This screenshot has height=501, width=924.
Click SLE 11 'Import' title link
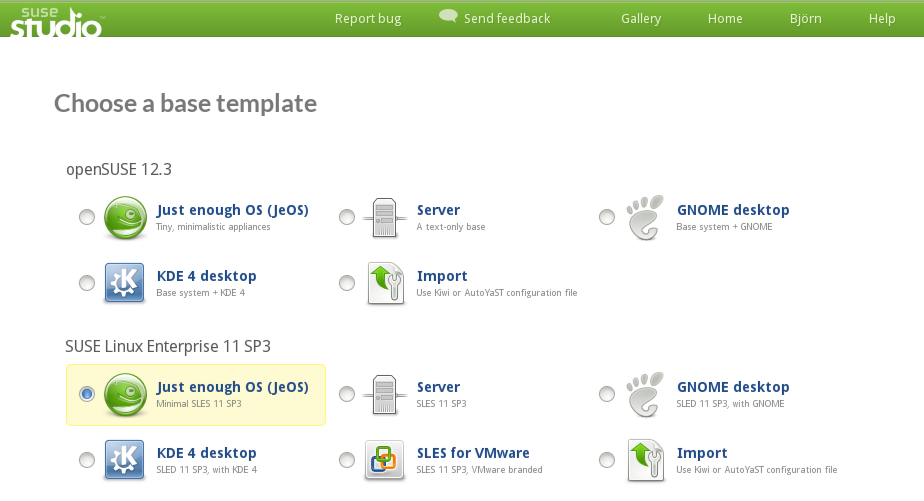(702, 453)
